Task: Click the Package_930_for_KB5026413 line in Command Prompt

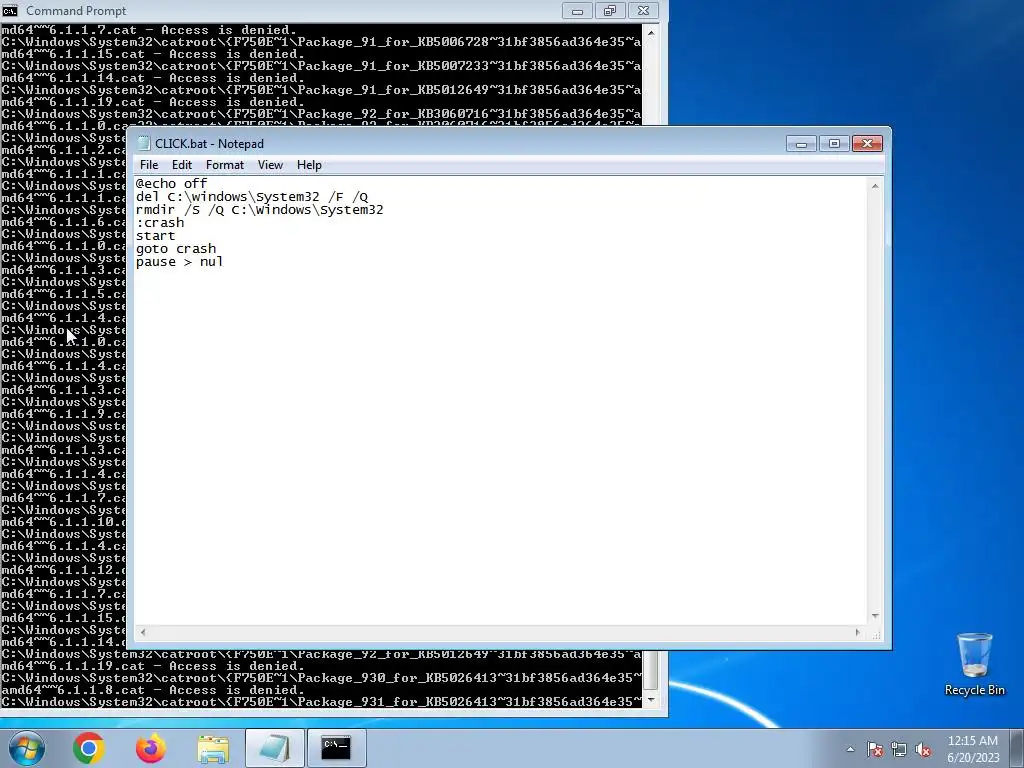Action: [321, 678]
